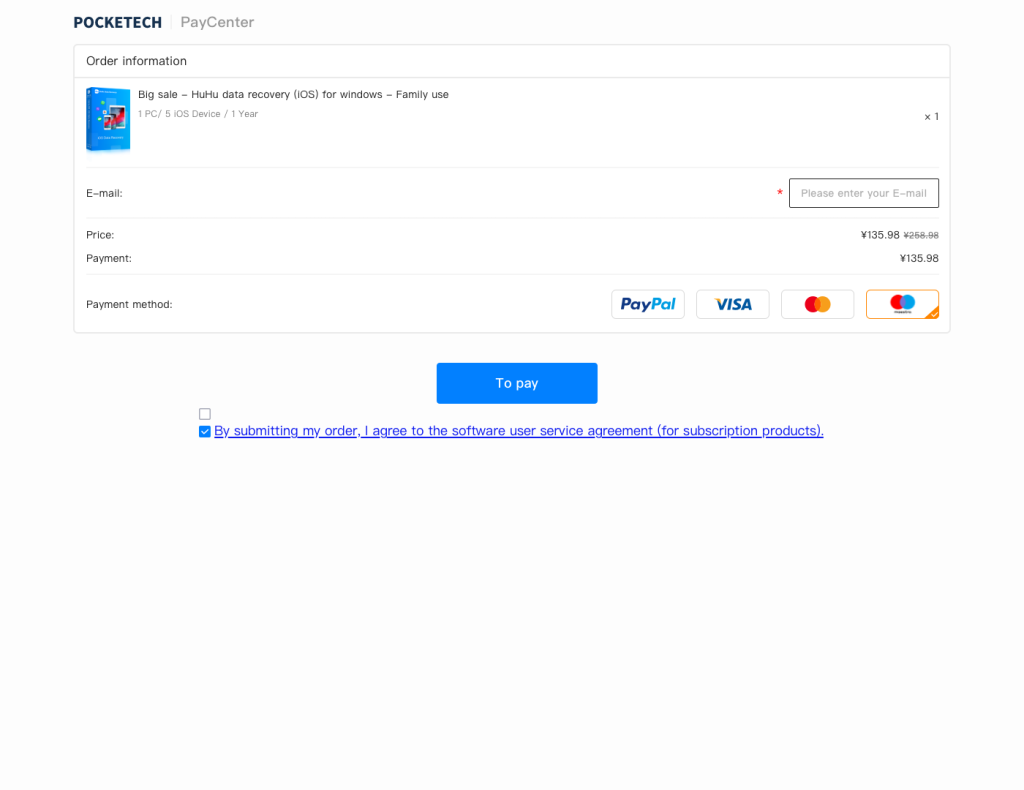Select PayPal as payment method

pyautogui.click(x=647, y=304)
